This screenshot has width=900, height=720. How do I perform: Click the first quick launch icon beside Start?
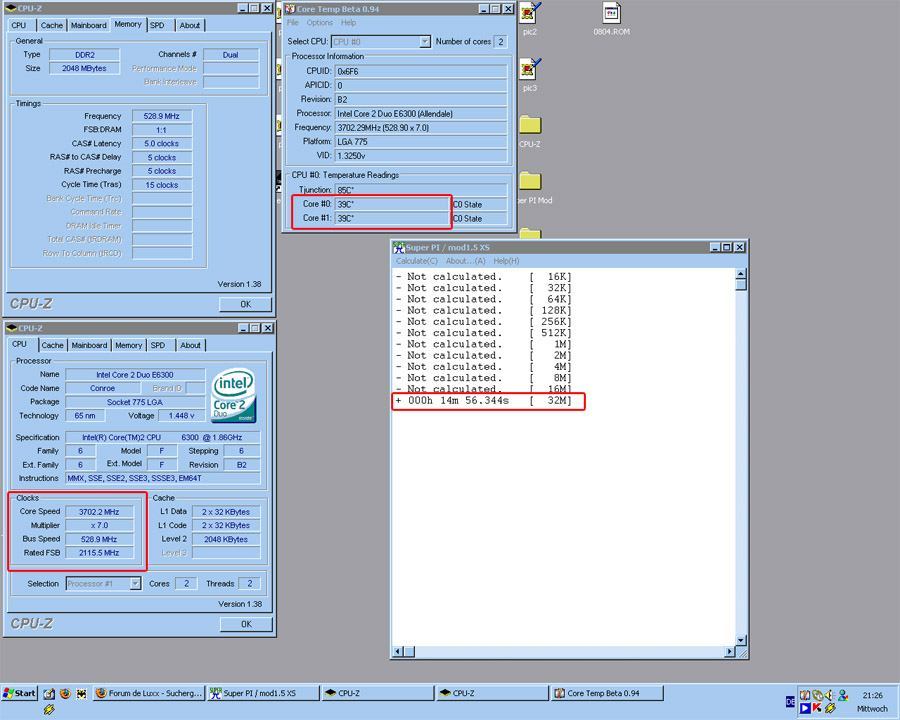tap(49, 693)
